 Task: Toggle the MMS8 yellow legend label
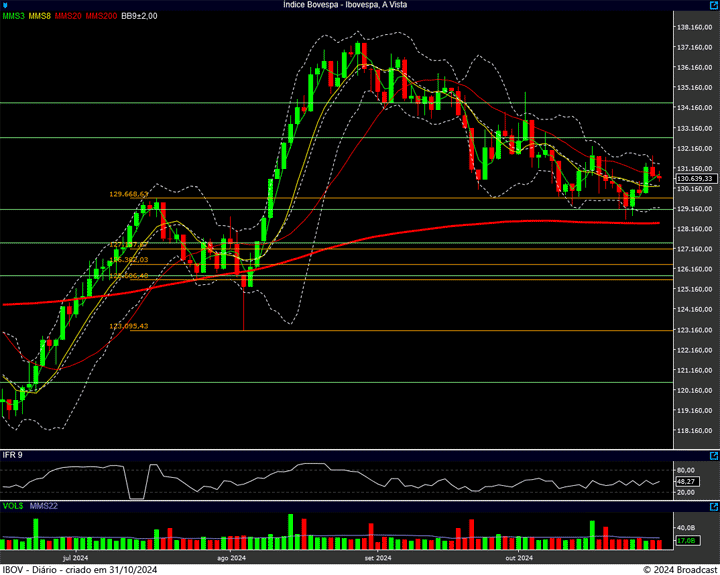[40, 17]
